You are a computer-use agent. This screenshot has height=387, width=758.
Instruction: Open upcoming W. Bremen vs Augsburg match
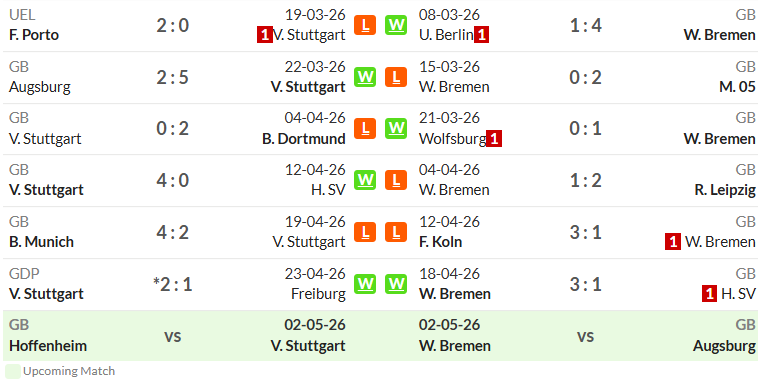(x=587, y=336)
